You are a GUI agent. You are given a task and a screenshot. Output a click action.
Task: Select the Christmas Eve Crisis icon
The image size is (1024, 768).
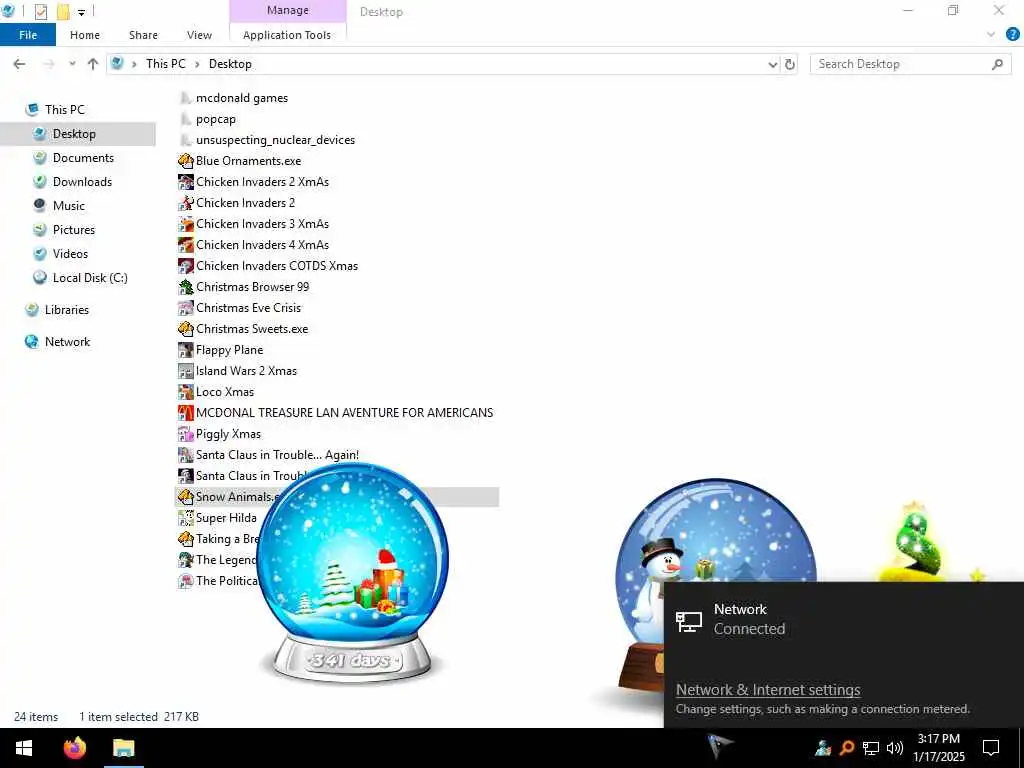tap(185, 308)
